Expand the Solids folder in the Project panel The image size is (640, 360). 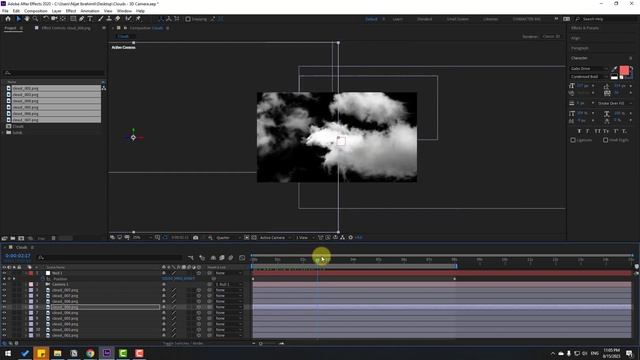click(4, 133)
